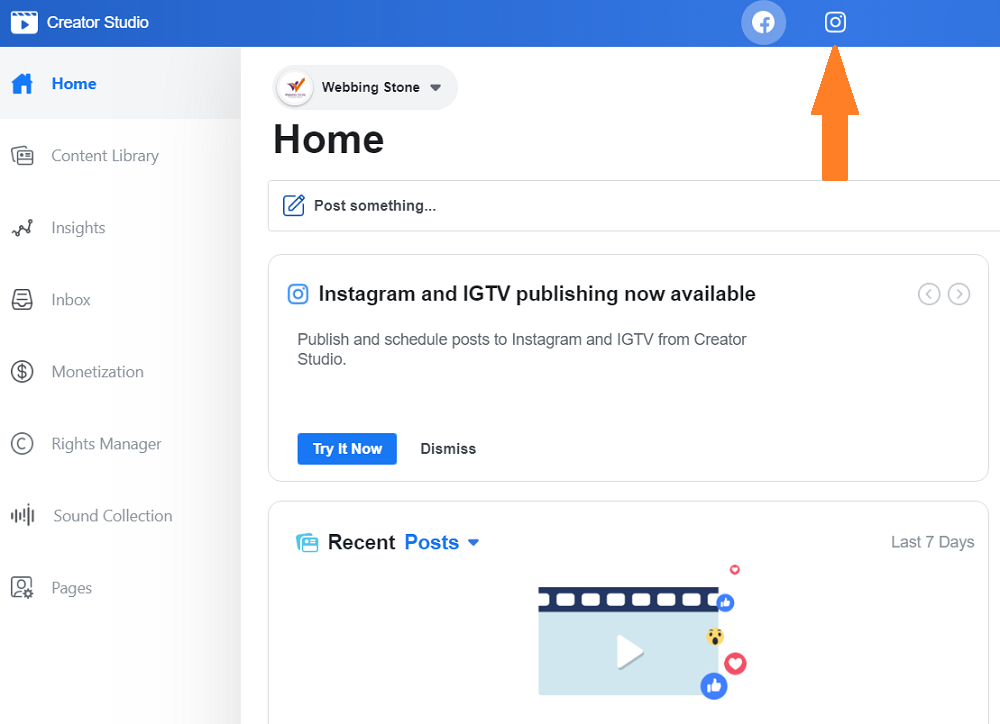Click the Monetization dollar icon
The width and height of the screenshot is (1000, 724).
click(x=22, y=371)
